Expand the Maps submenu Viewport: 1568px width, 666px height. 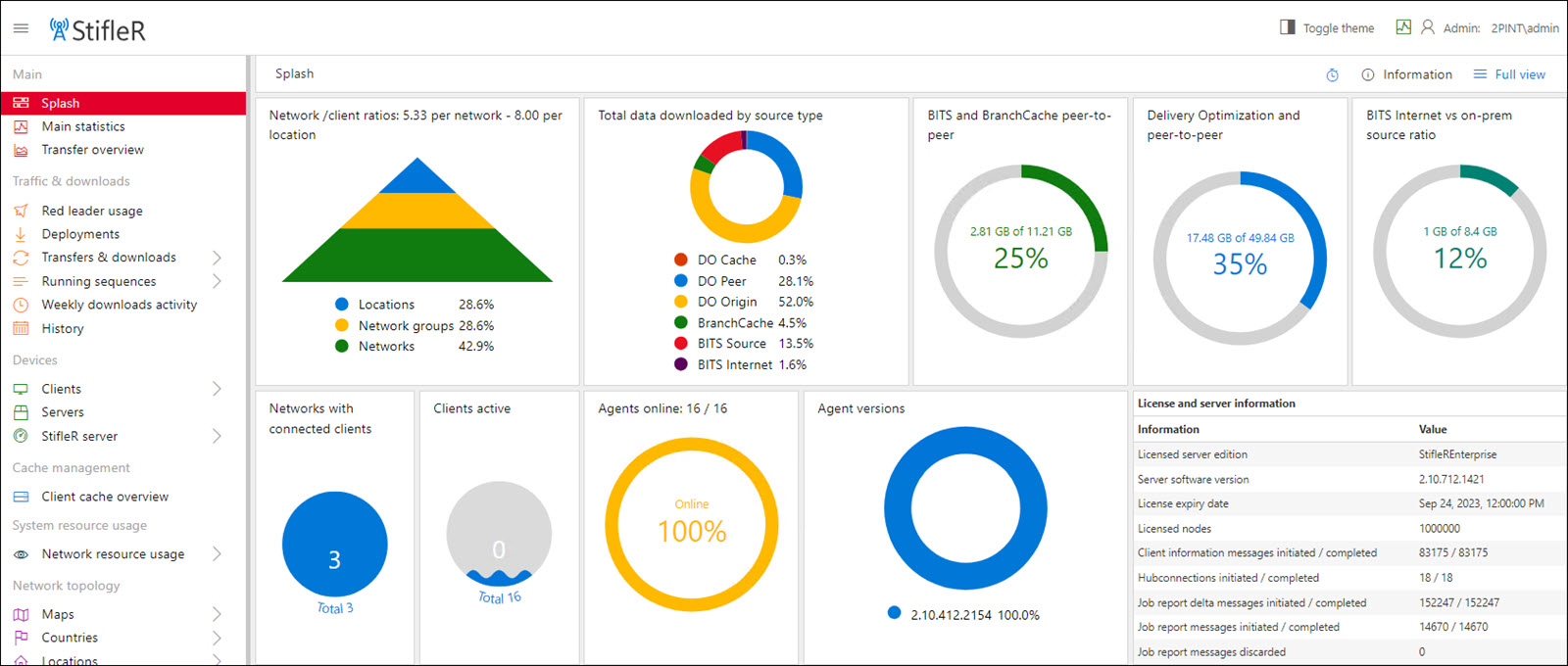[217, 614]
